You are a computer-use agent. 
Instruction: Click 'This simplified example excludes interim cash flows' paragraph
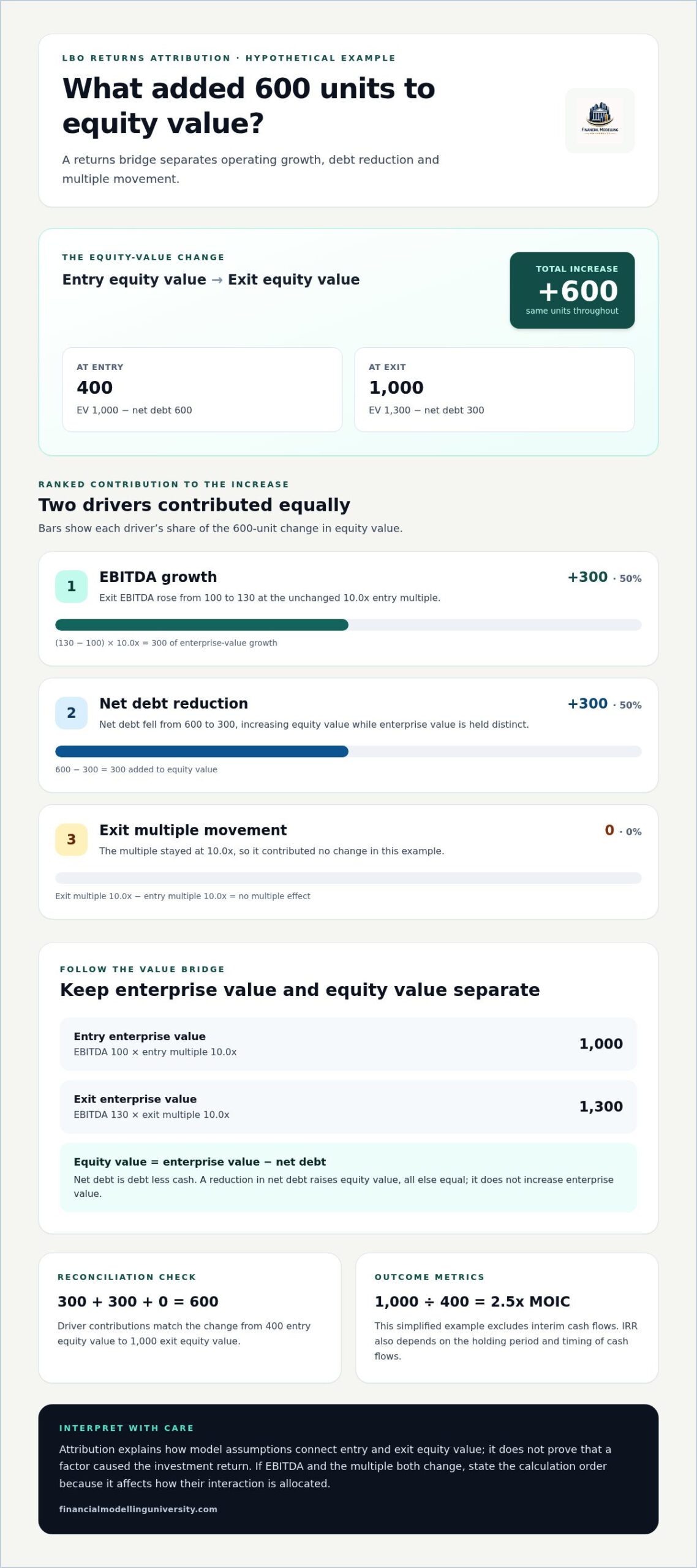coord(506,1341)
